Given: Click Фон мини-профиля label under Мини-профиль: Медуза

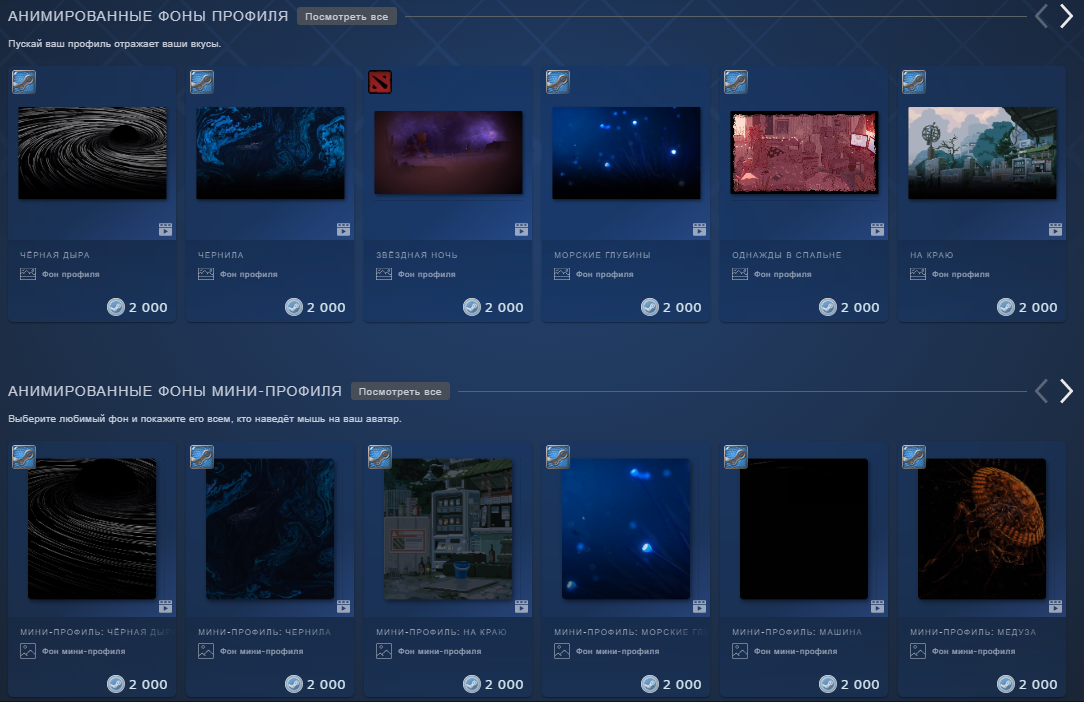Looking at the screenshot, I should tap(973, 652).
